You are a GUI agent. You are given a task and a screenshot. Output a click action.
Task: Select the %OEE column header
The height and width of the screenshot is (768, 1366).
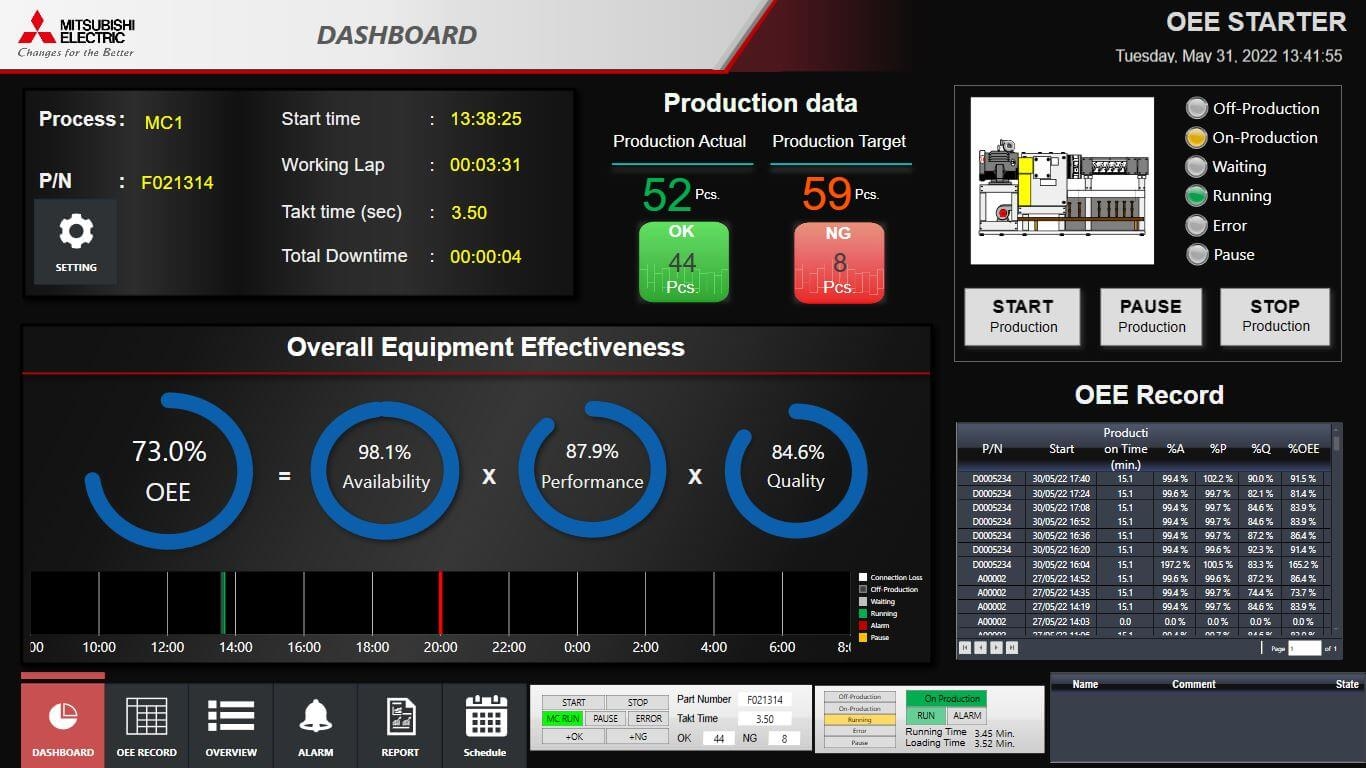coord(1302,450)
